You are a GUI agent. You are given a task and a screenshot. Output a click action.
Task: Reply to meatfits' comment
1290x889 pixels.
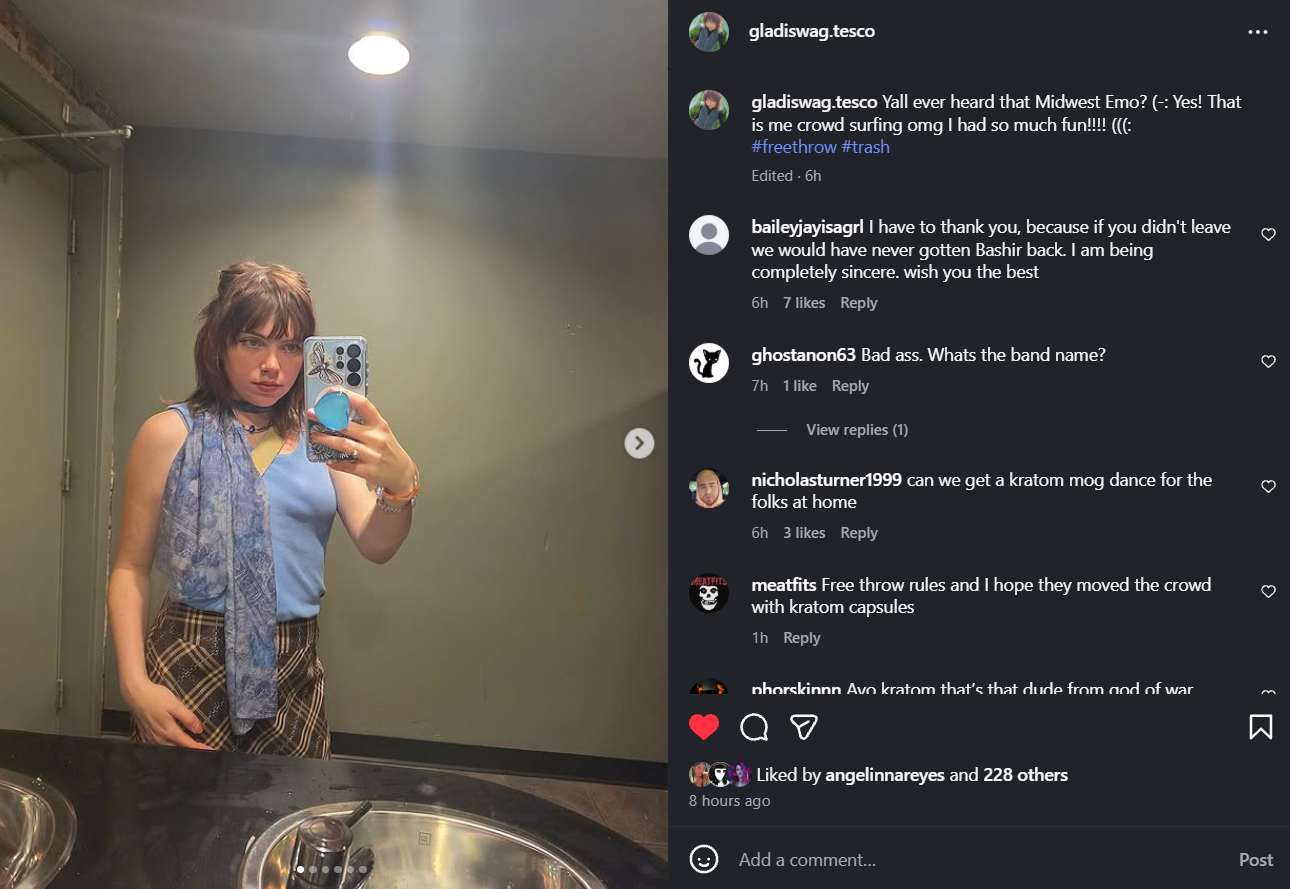pos(802,638)
